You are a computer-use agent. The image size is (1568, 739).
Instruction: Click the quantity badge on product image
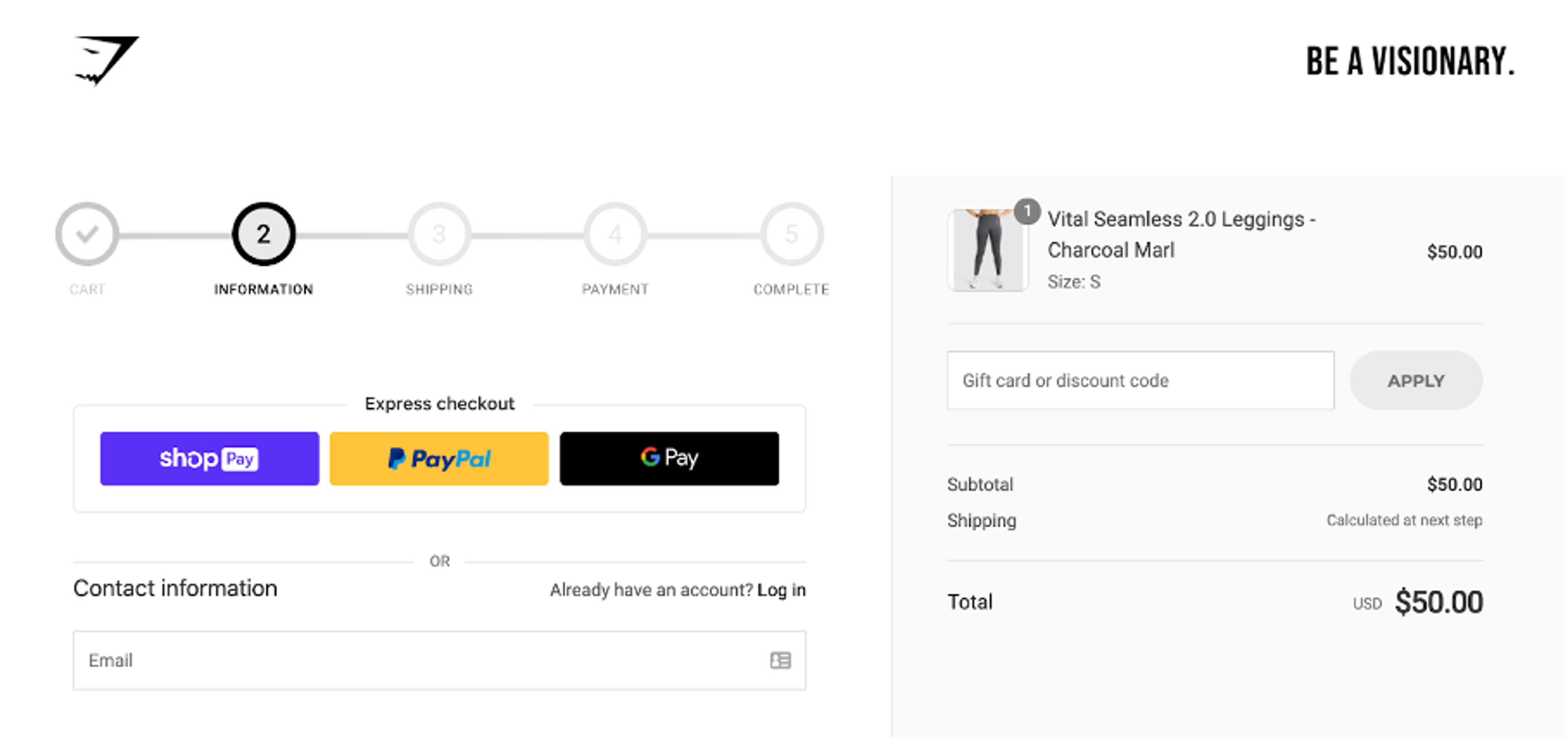click(x=1028, y=212)
